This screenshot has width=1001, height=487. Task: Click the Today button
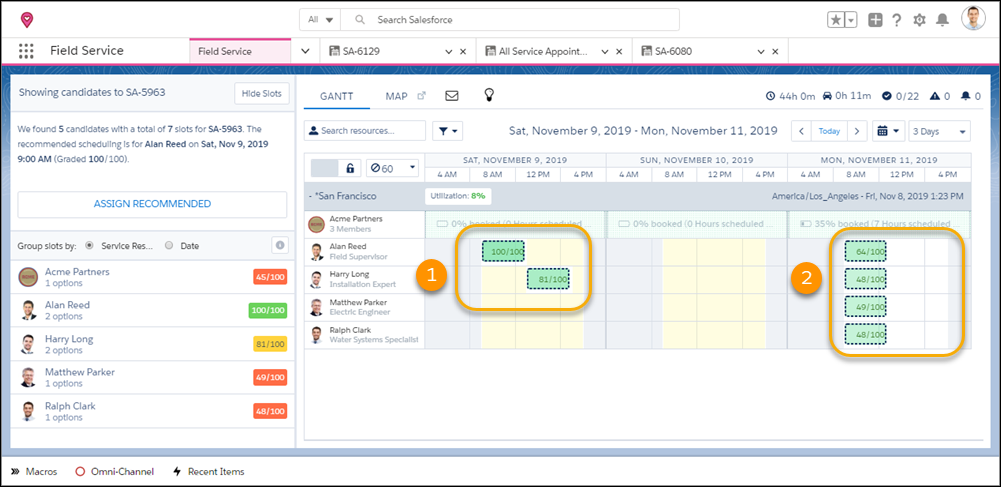point(829,131)
